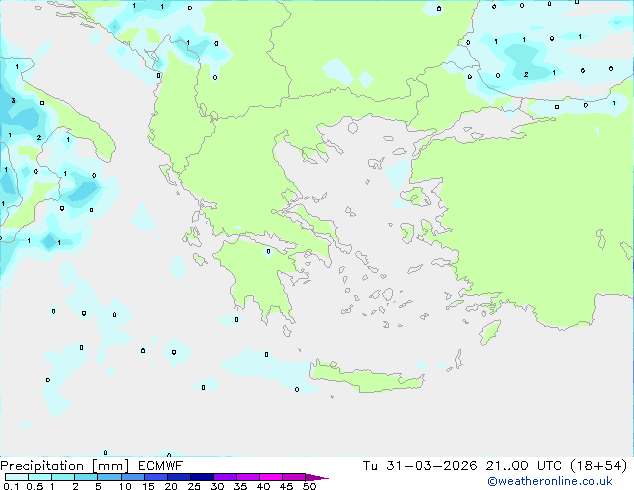
Task: Click the 20–25 mm legend swatch
Action: tap(179, 477)
